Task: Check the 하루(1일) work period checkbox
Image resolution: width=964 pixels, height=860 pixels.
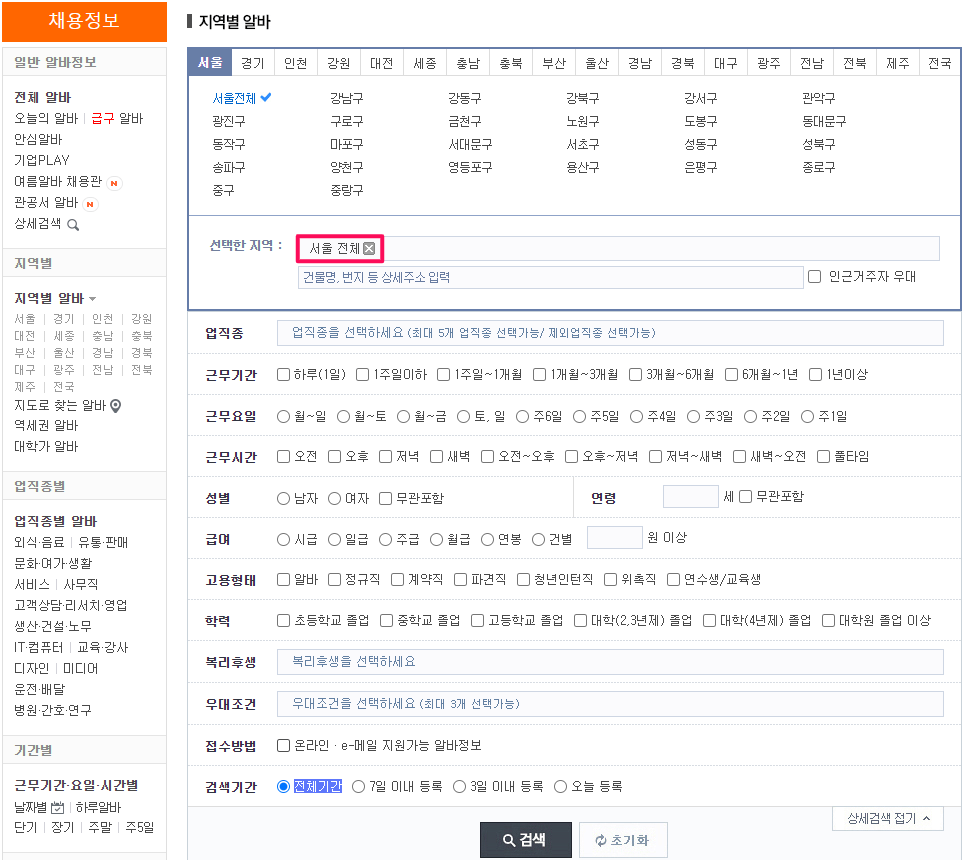Action: [x=283, y=374]
